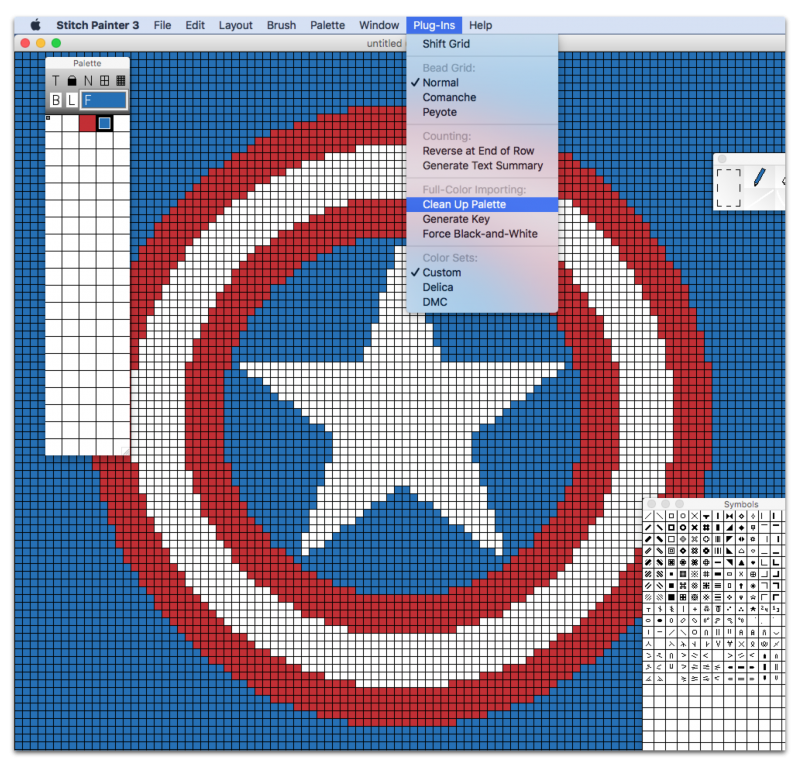Click the Symbols panel title bar
The width and height of the screenshot is (800, 767).
714,504
